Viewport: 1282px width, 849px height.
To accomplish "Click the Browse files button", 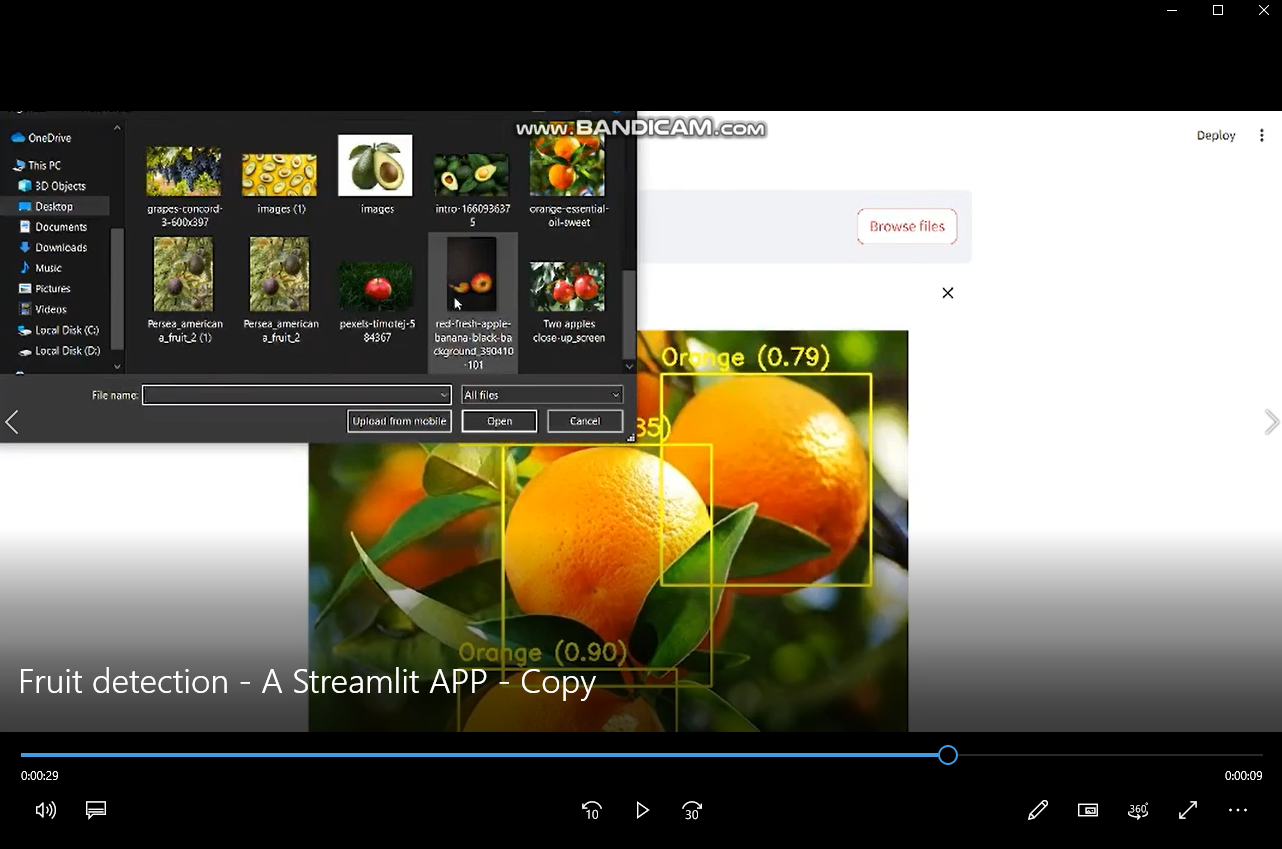I will coord(907,227).
